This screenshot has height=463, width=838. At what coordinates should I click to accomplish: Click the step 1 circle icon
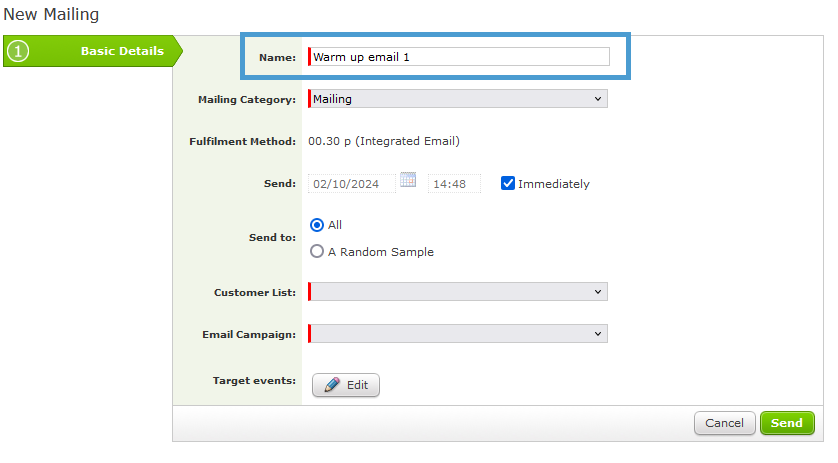pos(18,51)
